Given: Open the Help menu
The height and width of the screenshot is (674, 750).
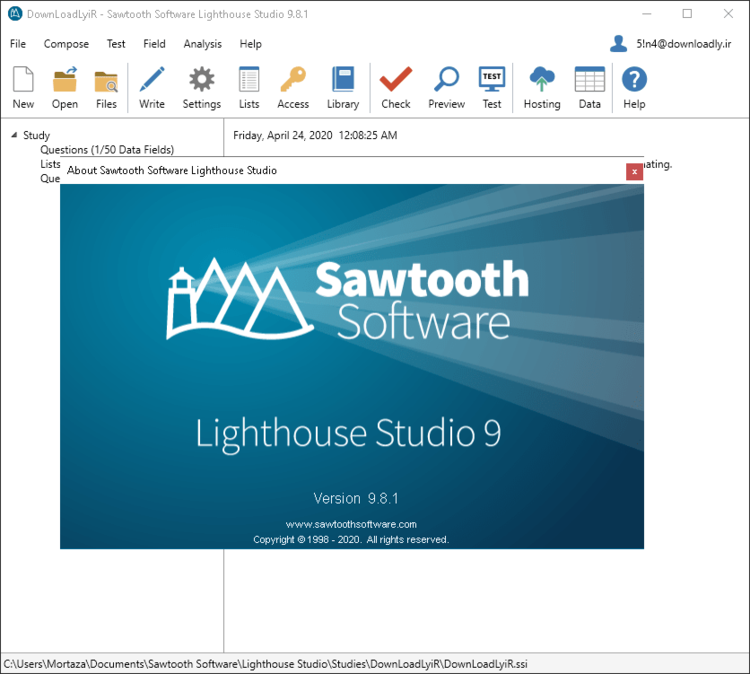Looking at the screenshot, I should pyautogui.click(x=250, y=44).
